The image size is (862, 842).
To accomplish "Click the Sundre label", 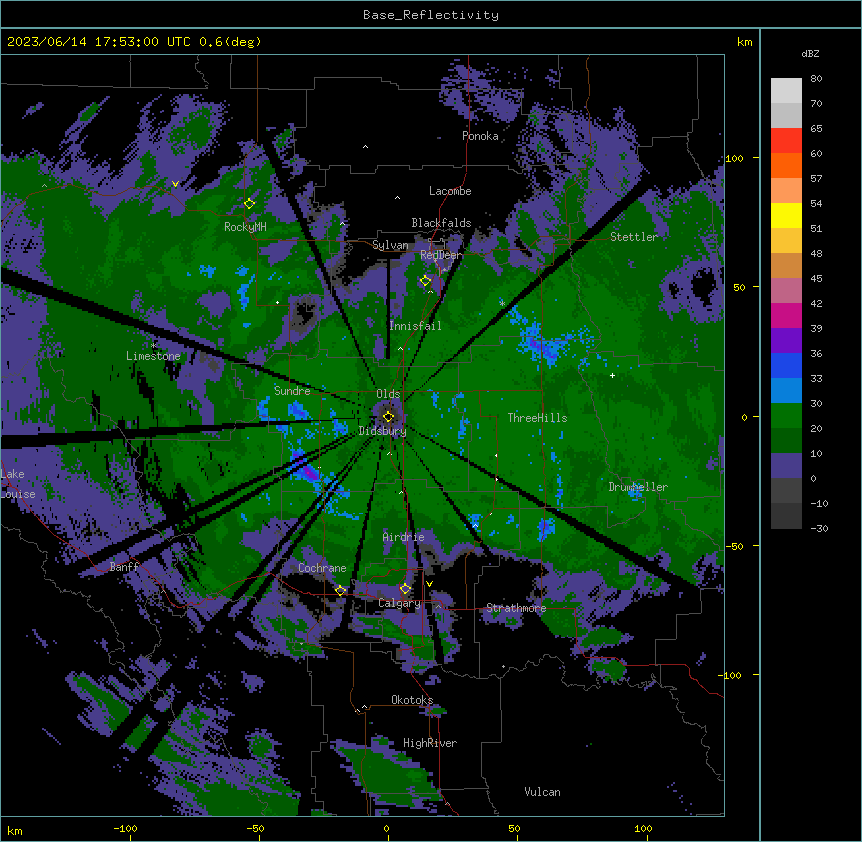I will tap(292, 391).
